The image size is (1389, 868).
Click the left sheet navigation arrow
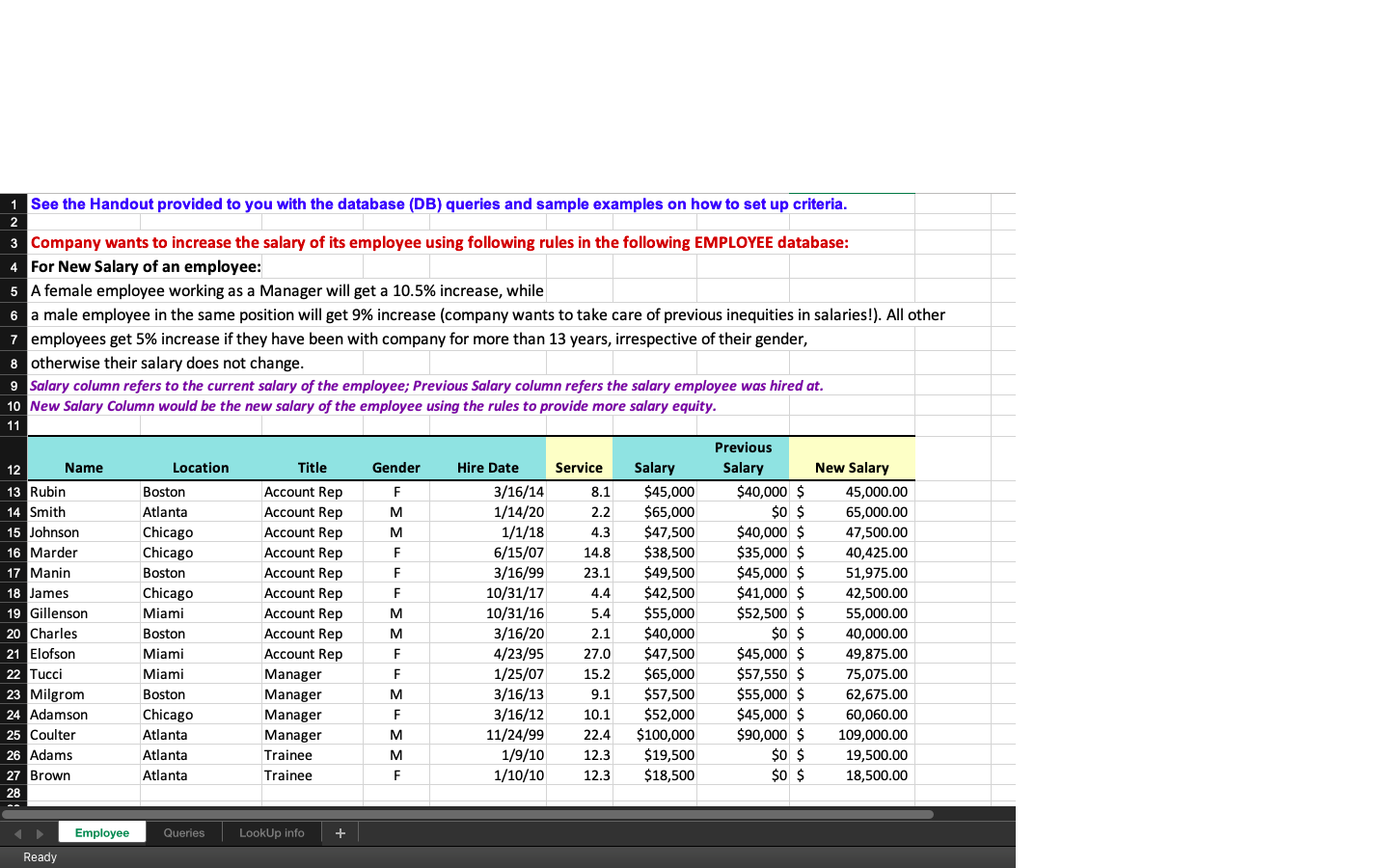pos(17,831)
